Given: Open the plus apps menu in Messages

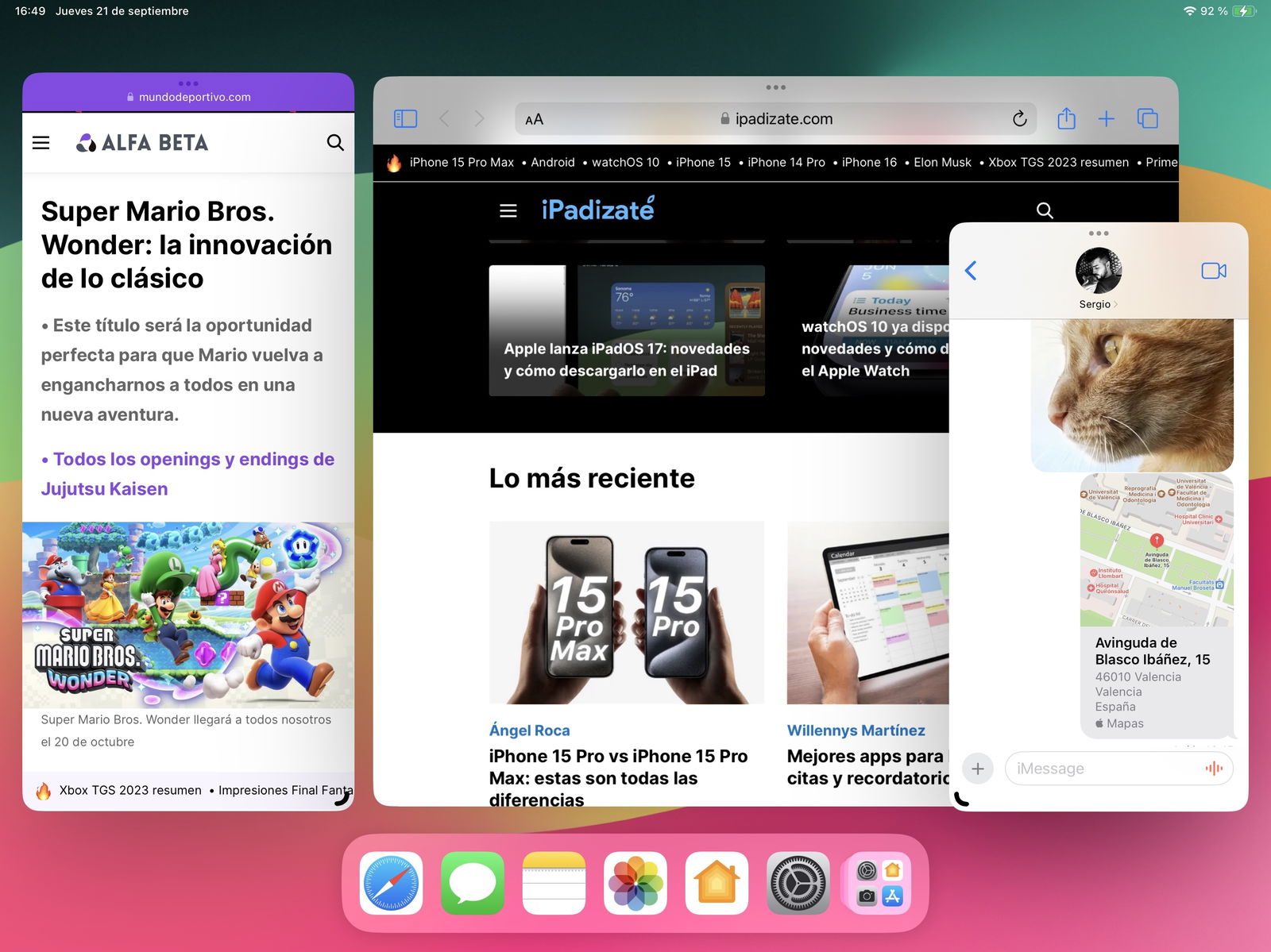Looking at the screenshot, I should 978,769.
